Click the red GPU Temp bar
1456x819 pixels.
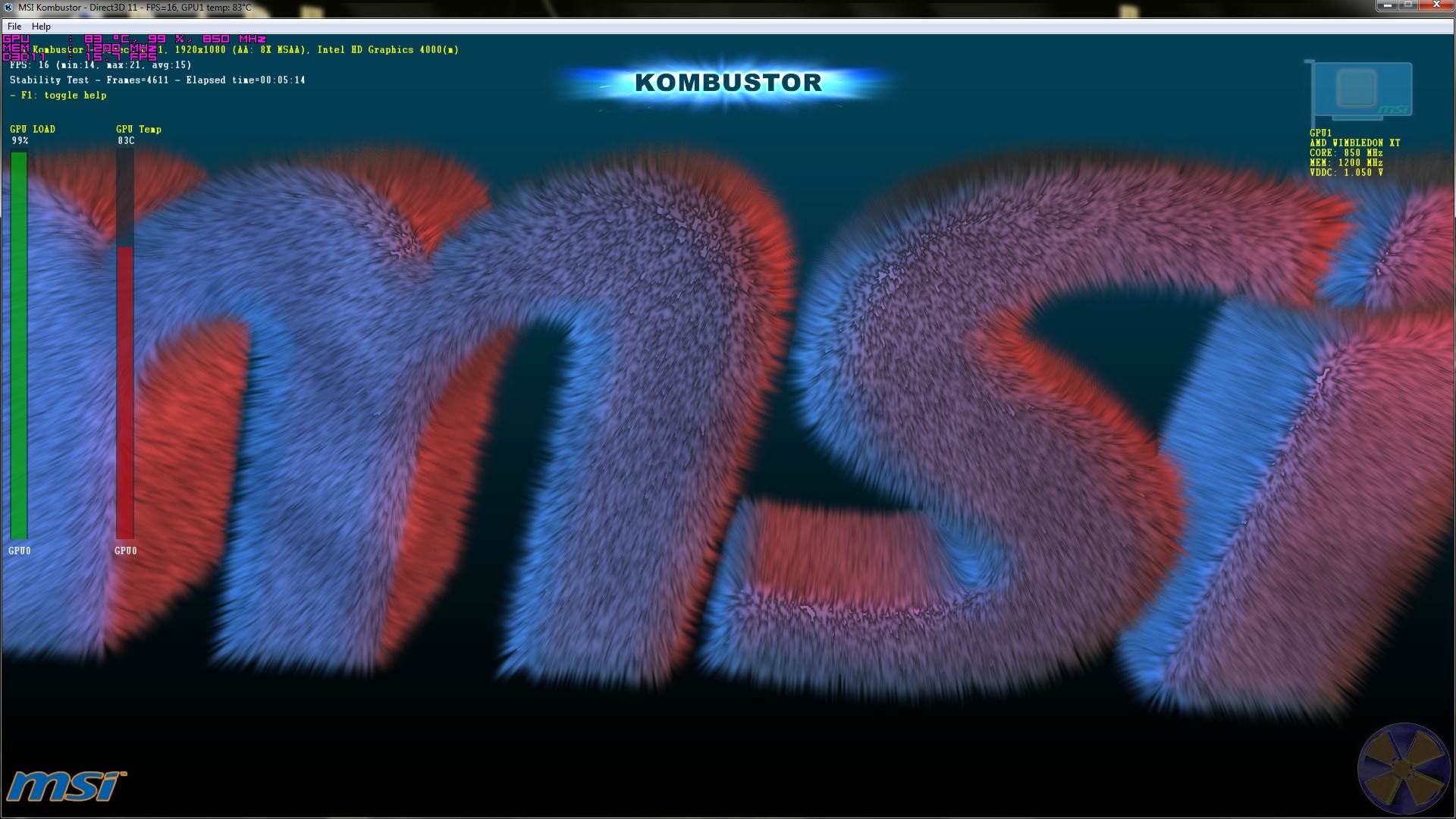pos(125,393)
